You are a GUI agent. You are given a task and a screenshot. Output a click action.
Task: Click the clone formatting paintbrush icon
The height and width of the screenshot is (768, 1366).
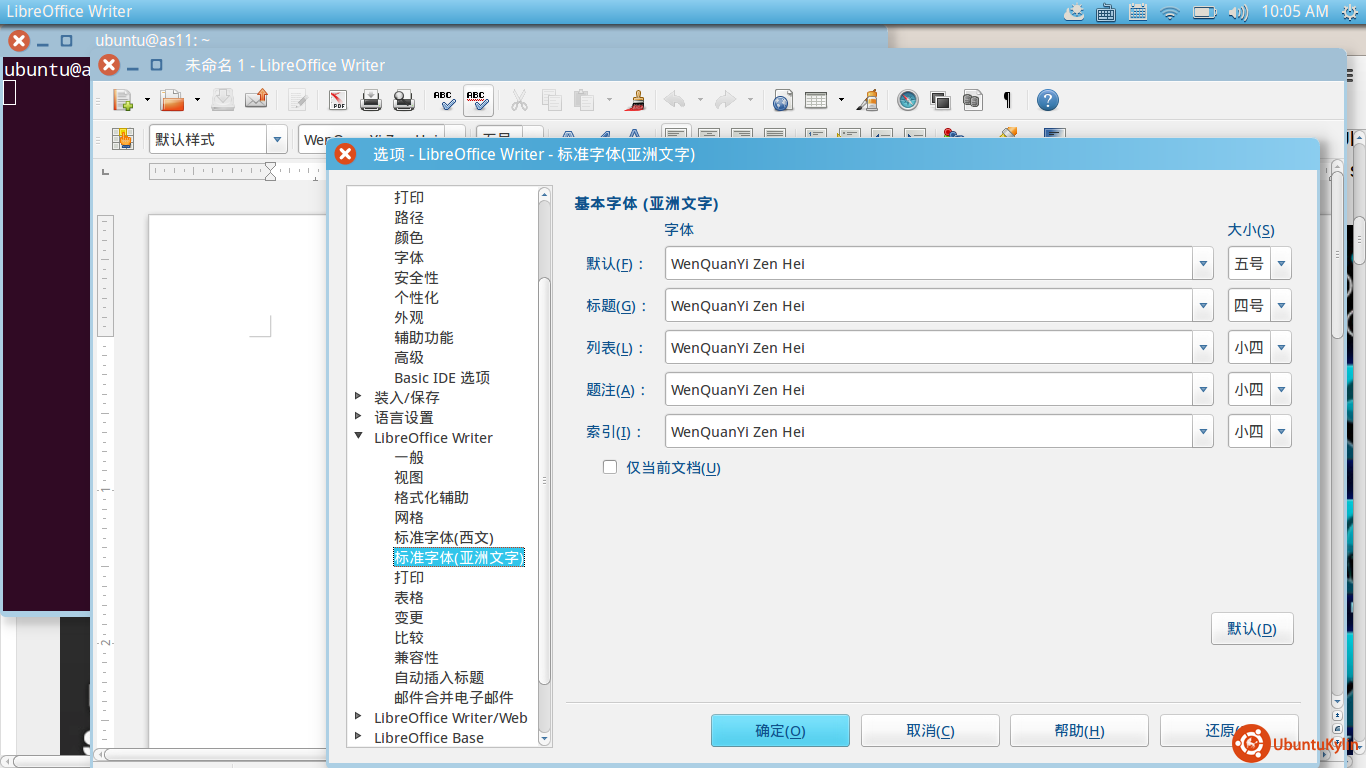[x=634, y=100]
